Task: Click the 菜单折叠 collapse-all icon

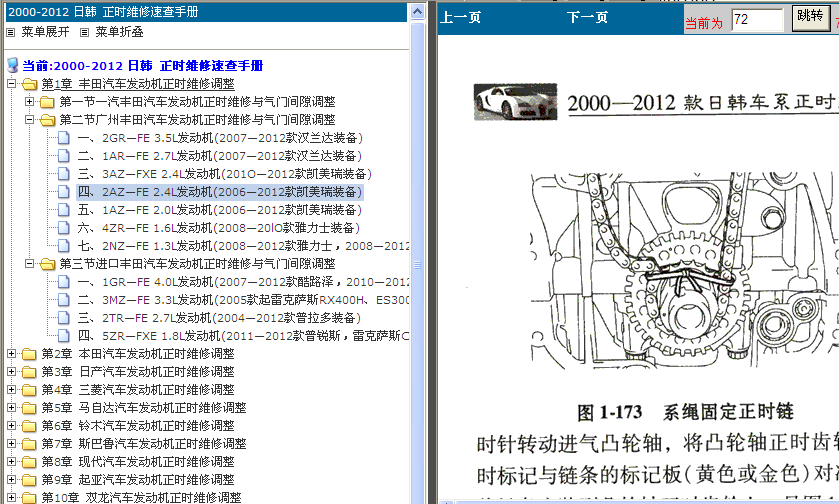Action: pyautogui.click(x=84, y=33)
